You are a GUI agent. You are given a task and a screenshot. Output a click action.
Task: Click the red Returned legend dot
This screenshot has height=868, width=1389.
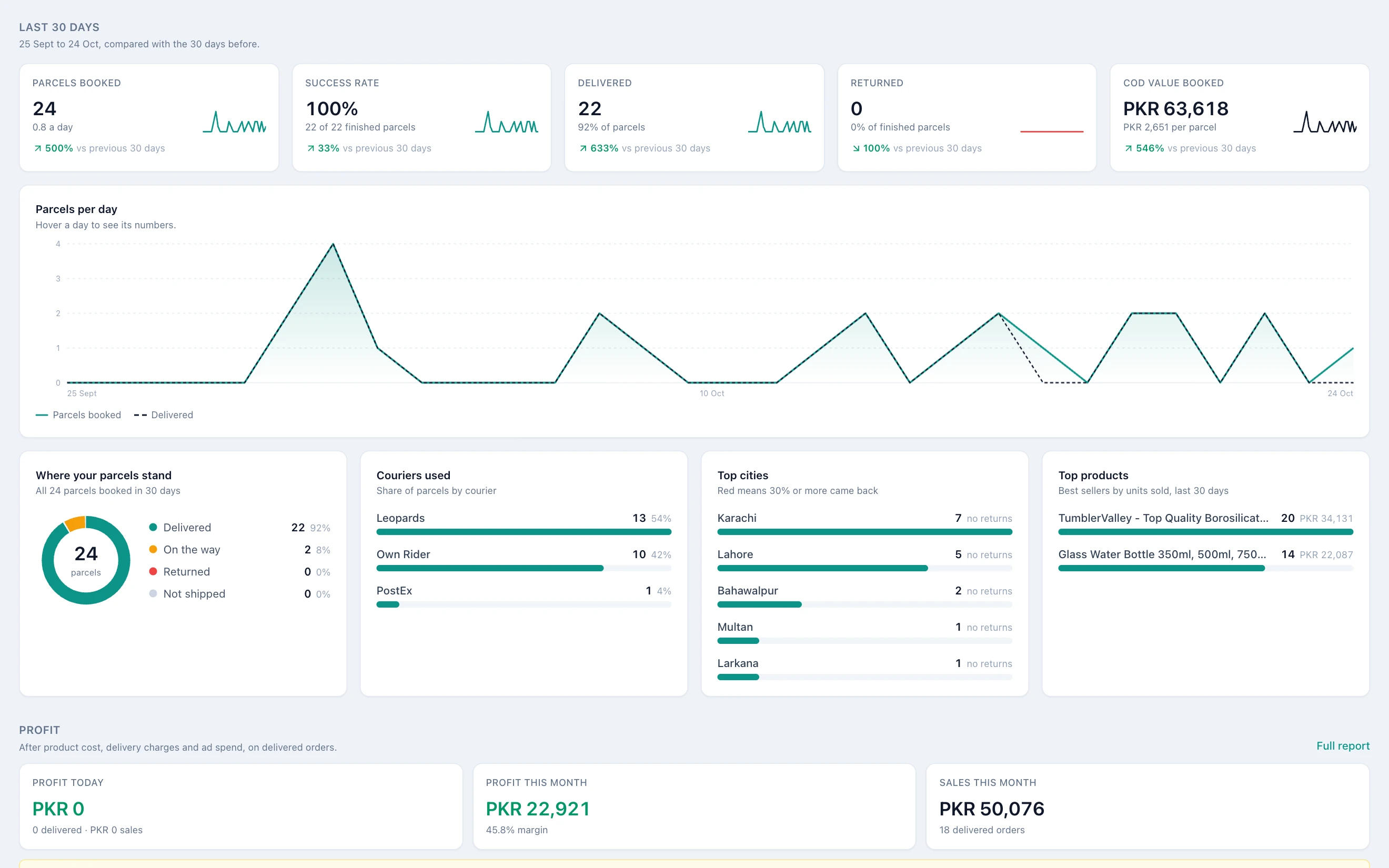153,571
